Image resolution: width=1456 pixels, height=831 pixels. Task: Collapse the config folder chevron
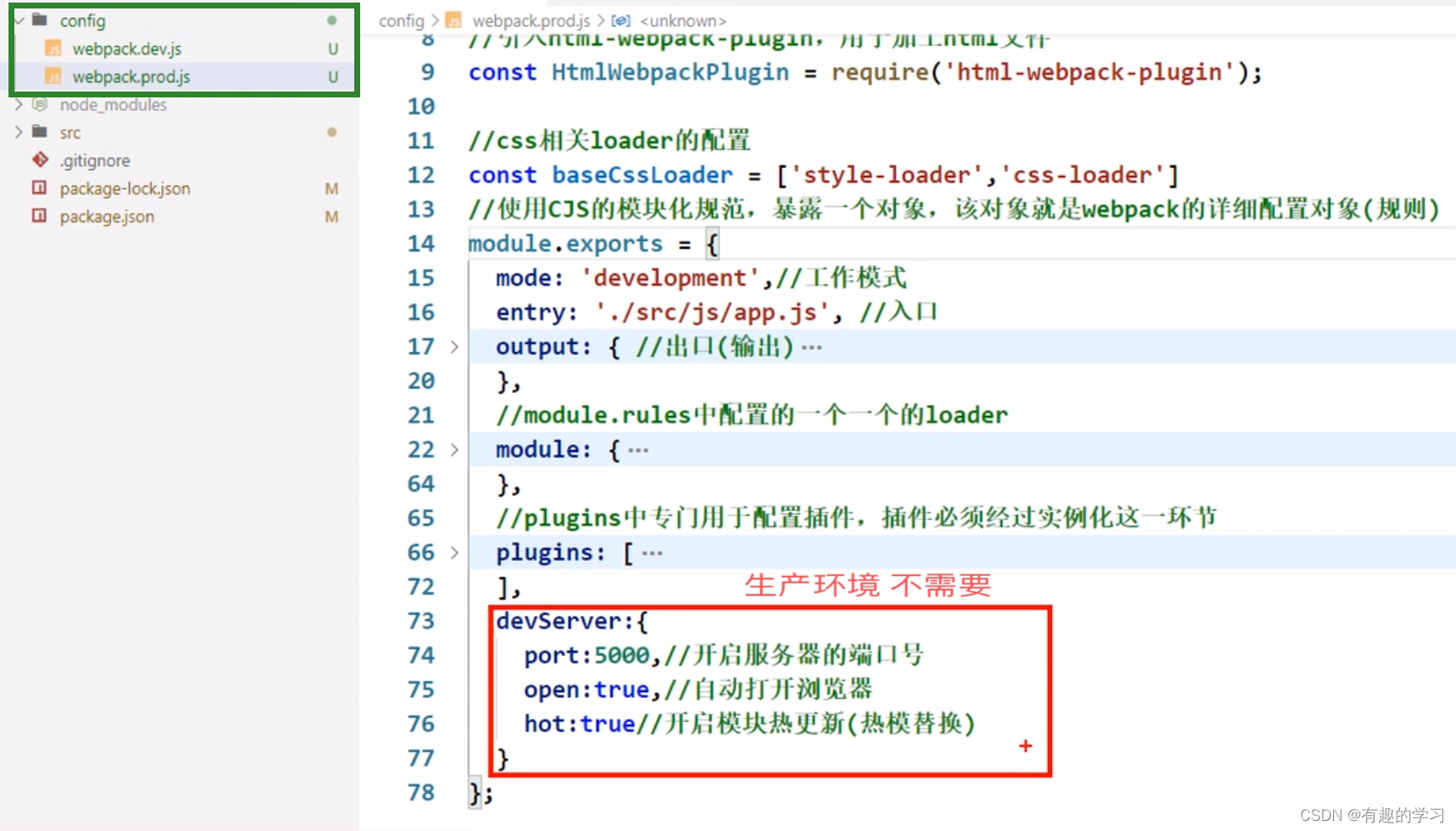pyautogui.click(x=19, y=20)
